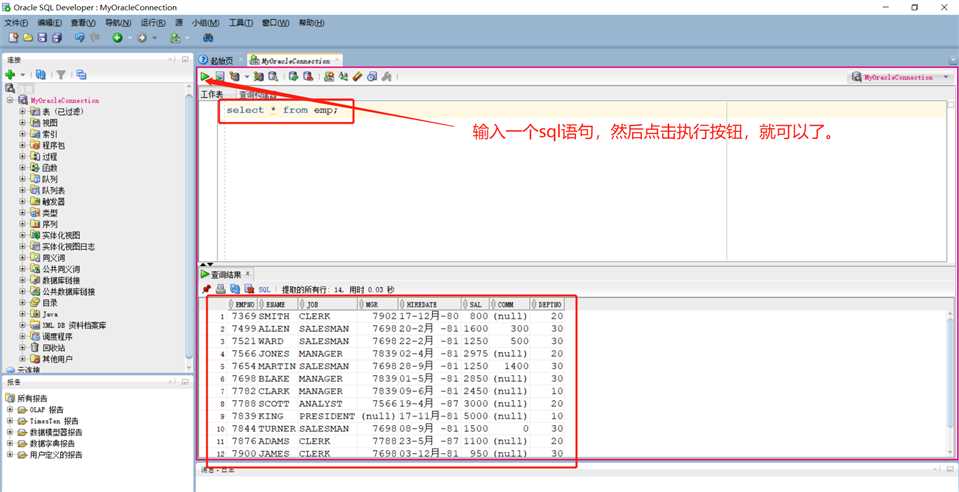Click the SQL History icon in worksheet toolbar
959x492 pixels.
[x=371, y=76]
